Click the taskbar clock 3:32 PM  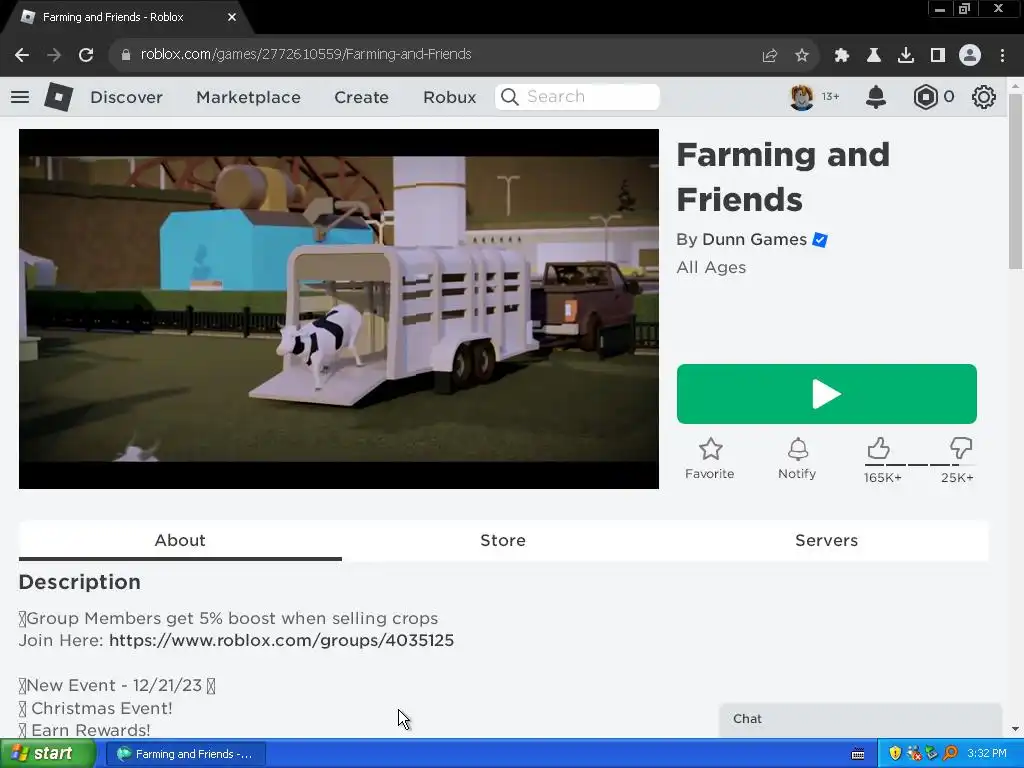click(x=987, y=754)
